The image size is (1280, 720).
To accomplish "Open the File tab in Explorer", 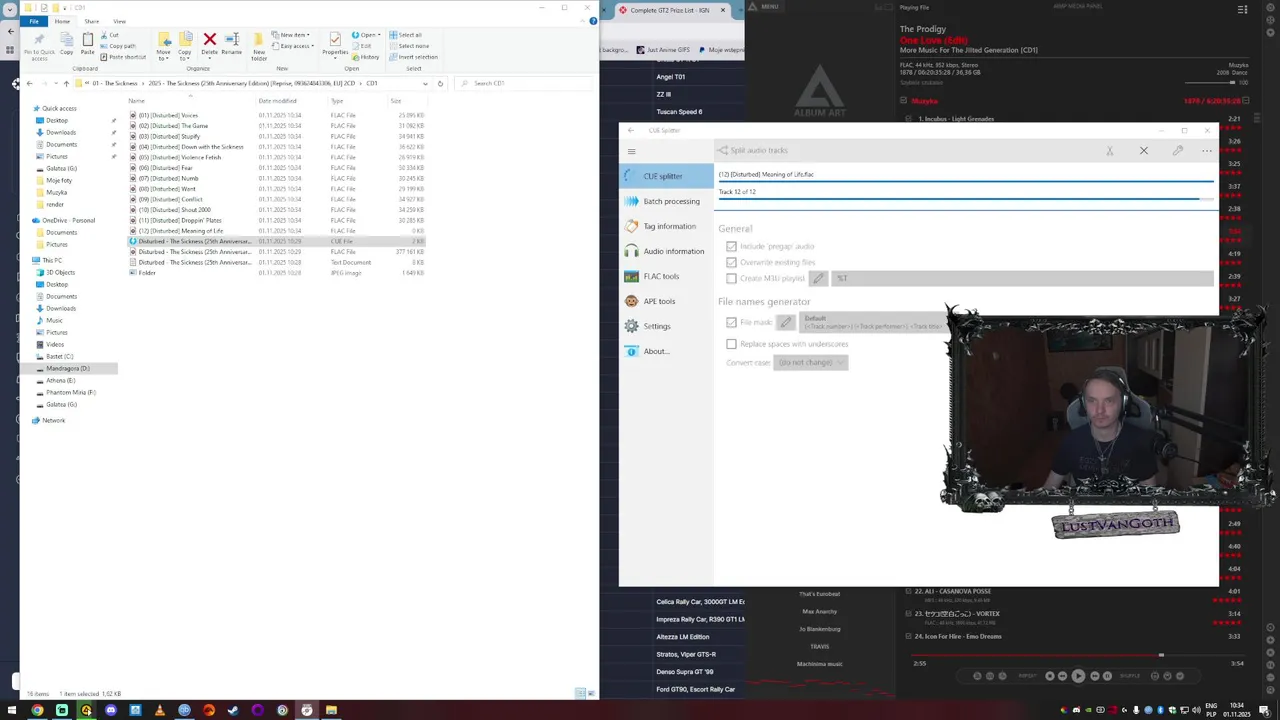I will click(x=34, y=21).
